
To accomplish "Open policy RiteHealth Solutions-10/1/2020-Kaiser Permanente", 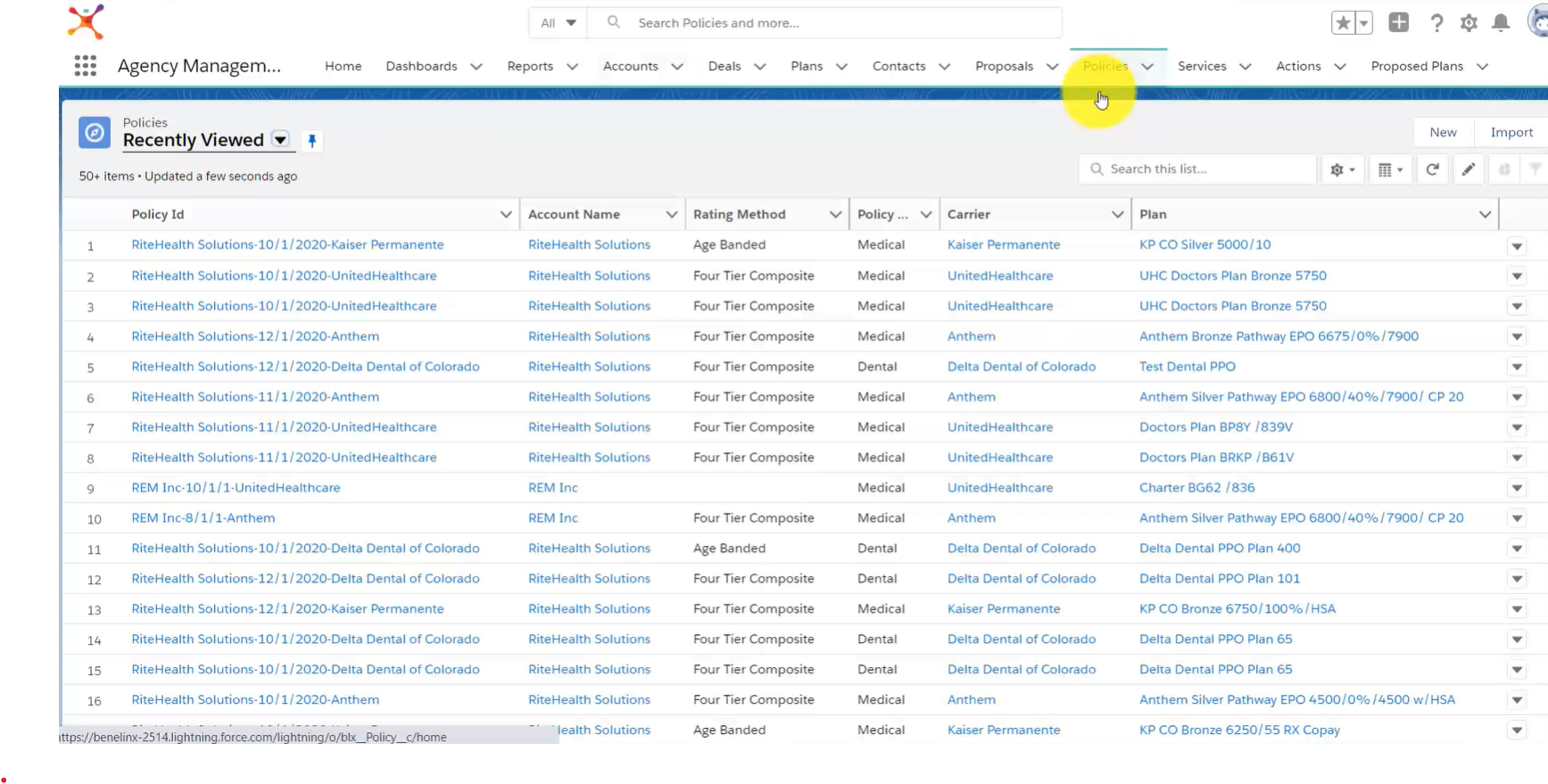I will pyautogui.click(x=287, y=244).
